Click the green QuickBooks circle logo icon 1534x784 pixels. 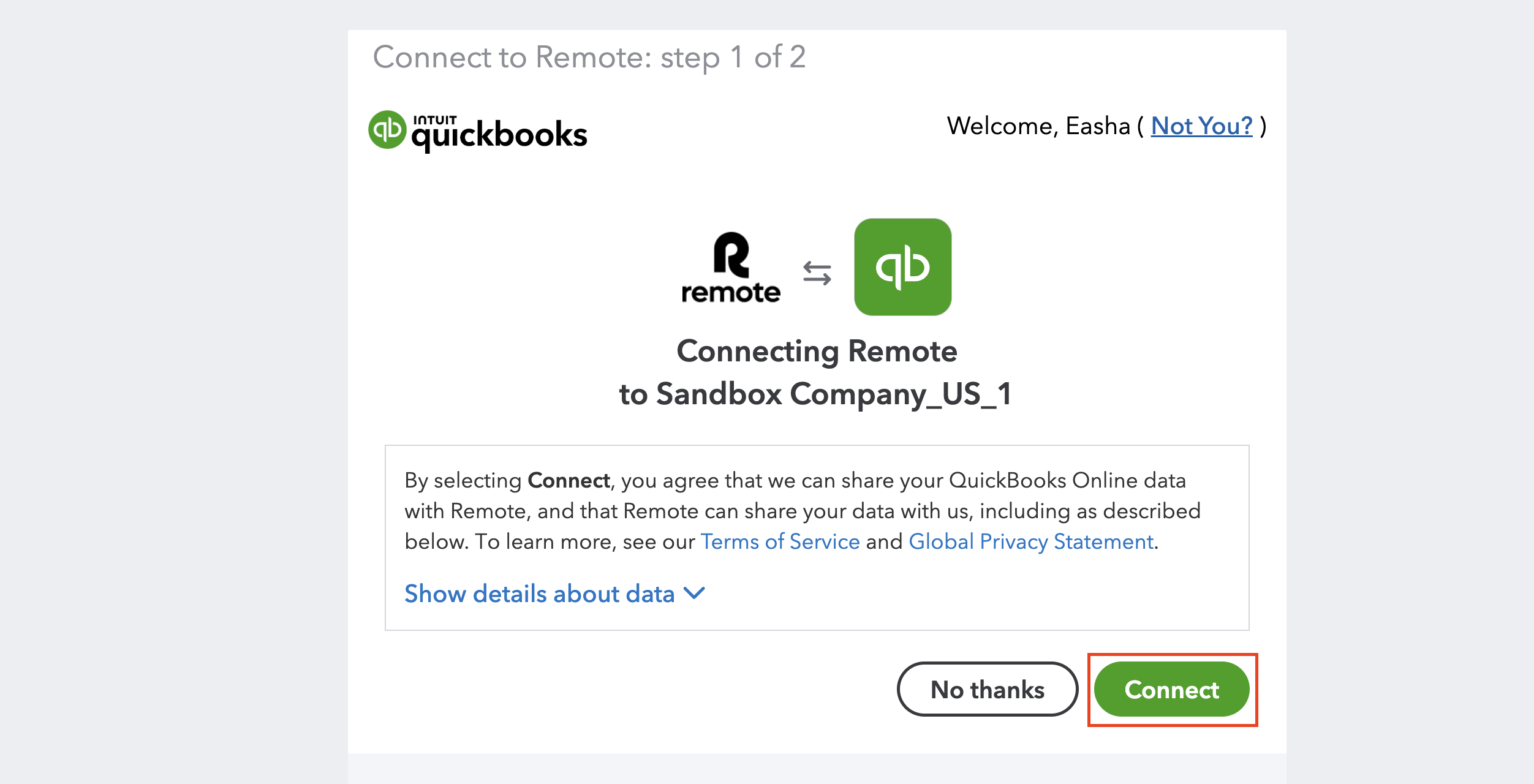(387, 129)
